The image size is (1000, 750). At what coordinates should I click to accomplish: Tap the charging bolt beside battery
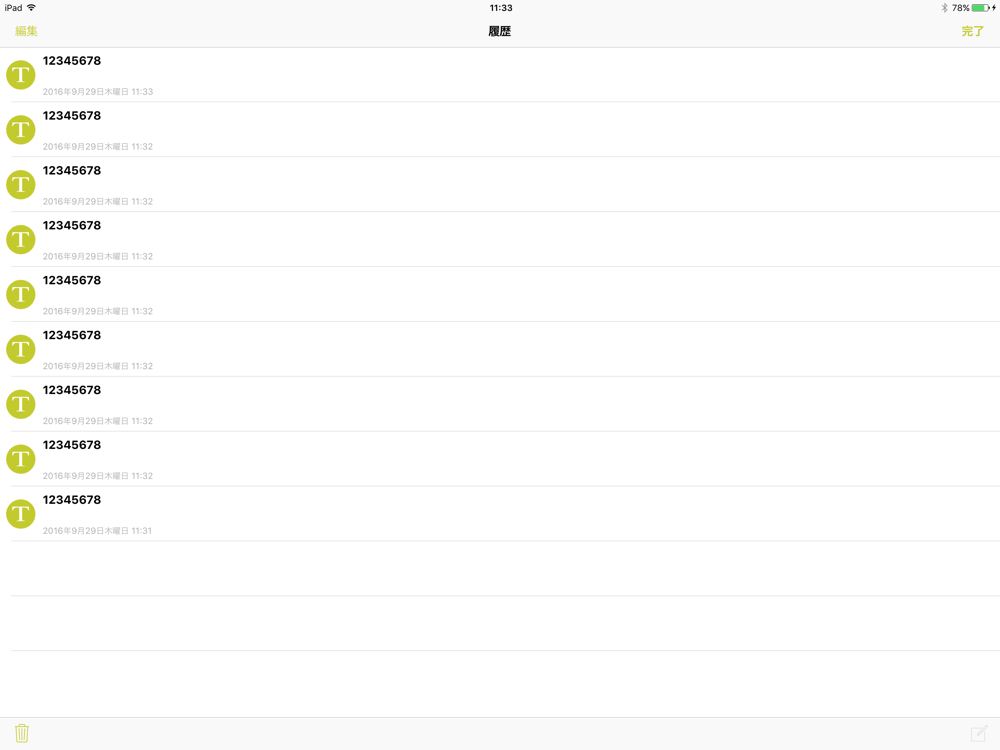coord(994,8)
